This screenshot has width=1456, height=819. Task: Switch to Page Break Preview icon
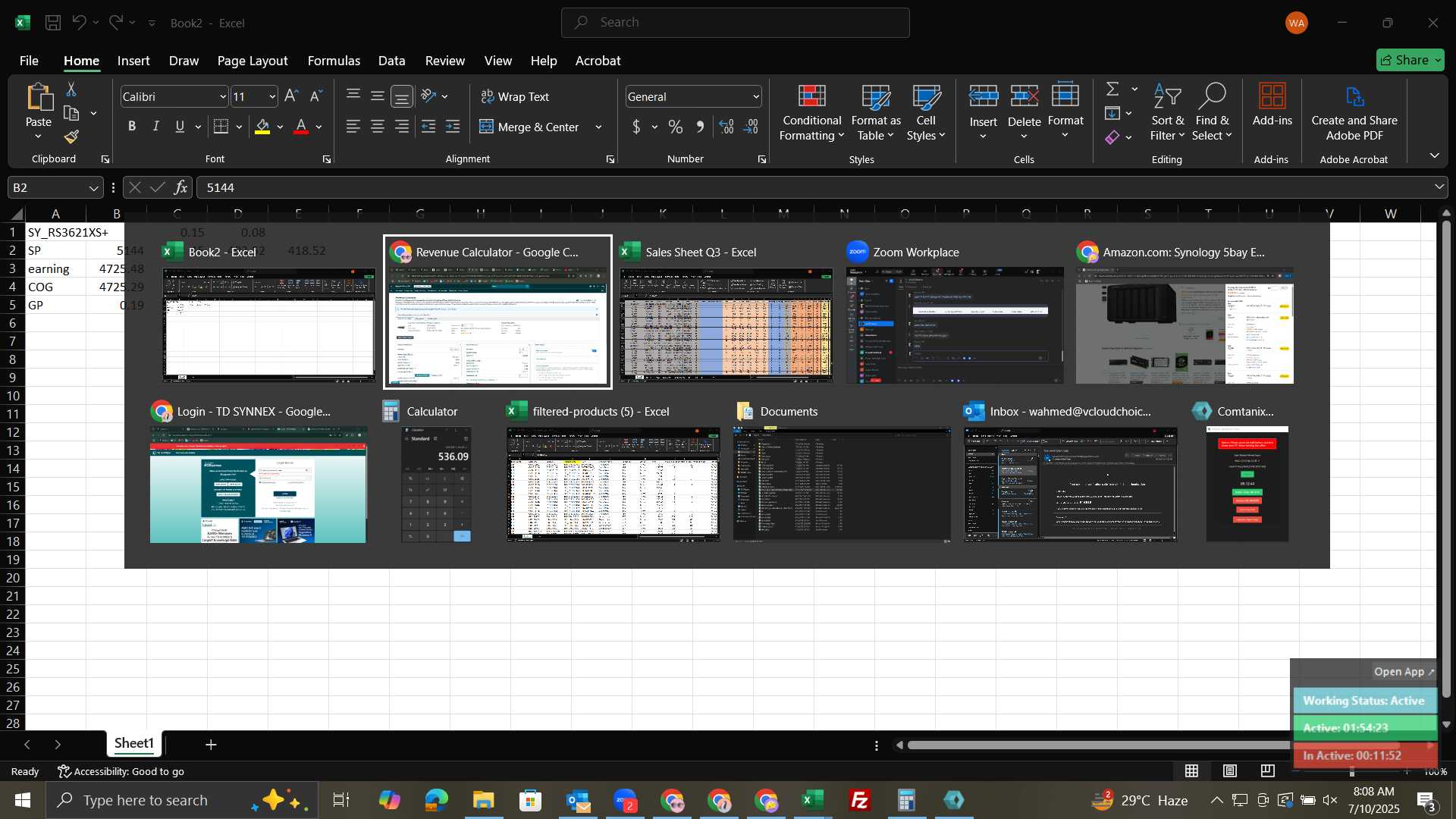point(1268,771)
